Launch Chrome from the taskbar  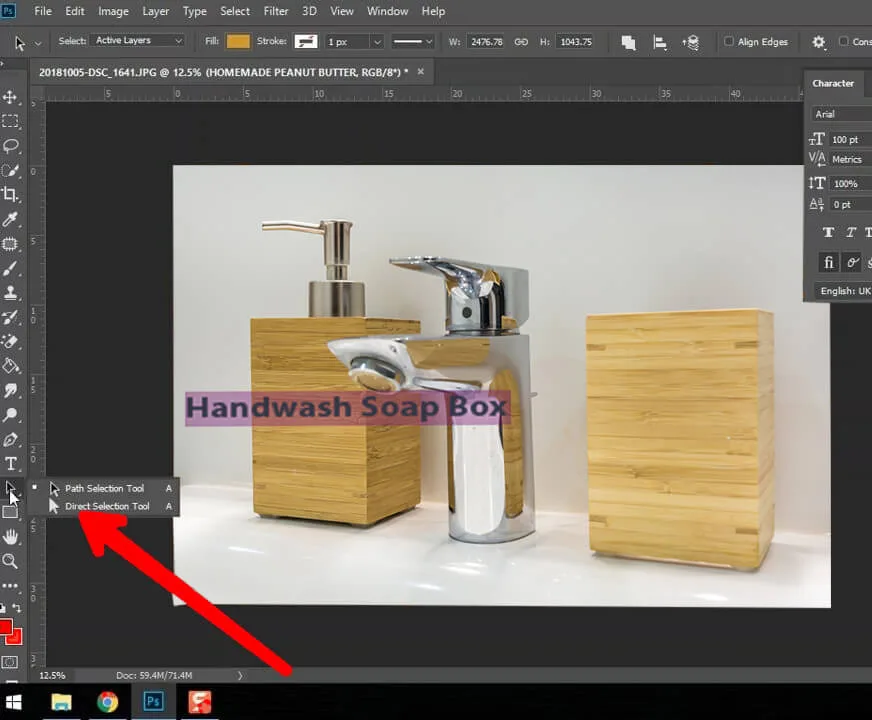(x=107, y=701)
